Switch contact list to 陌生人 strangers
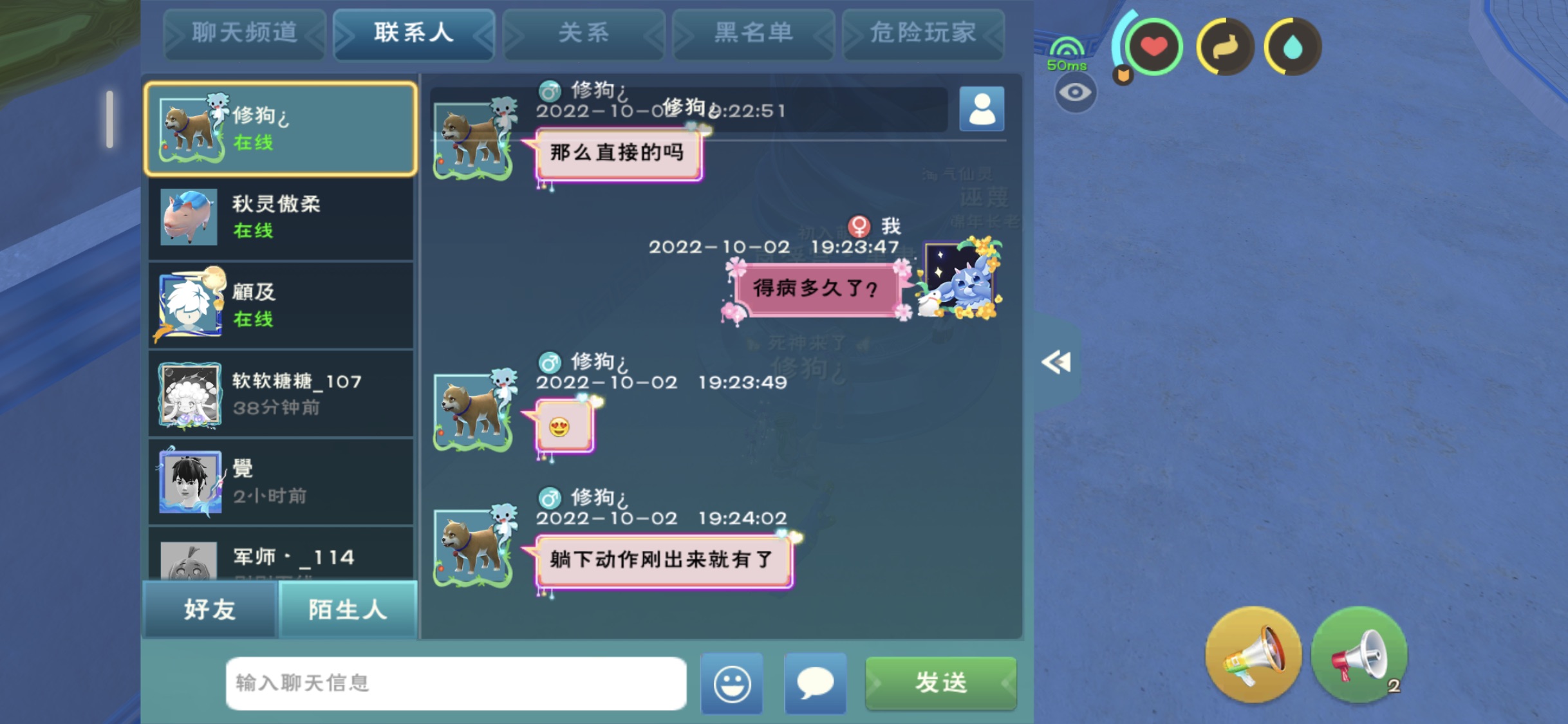The height and width of the screenshot is (724, 1568). (348, 609)
